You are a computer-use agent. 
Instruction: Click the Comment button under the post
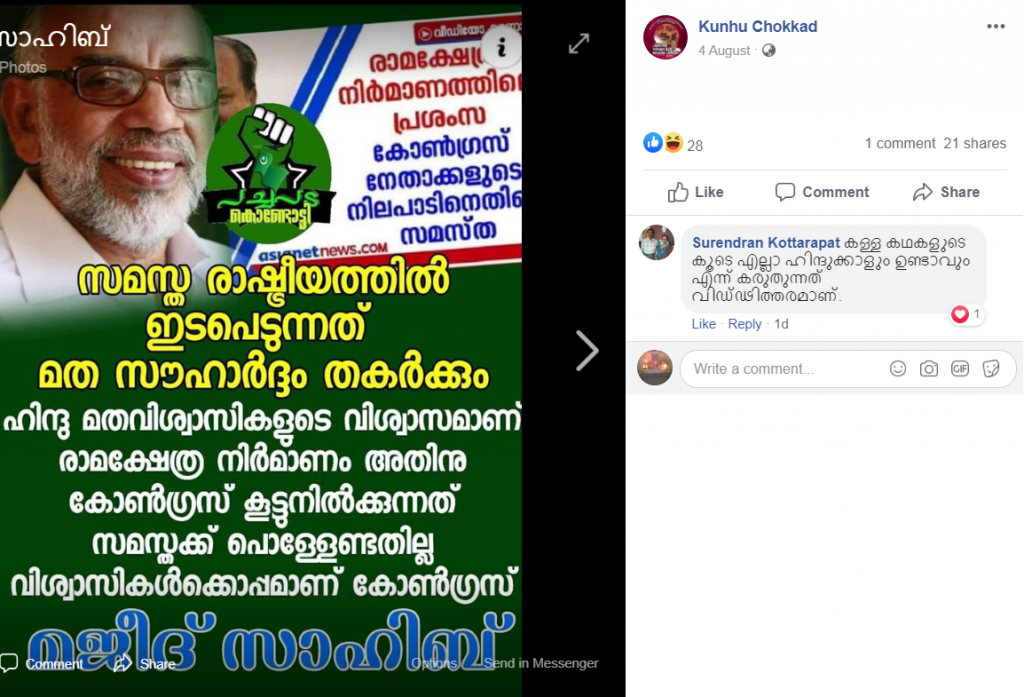[822, 192]
